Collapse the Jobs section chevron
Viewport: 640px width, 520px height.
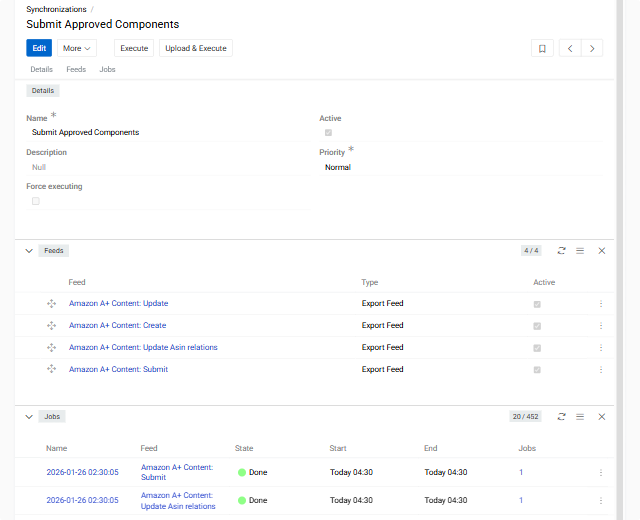click(29, 416)
